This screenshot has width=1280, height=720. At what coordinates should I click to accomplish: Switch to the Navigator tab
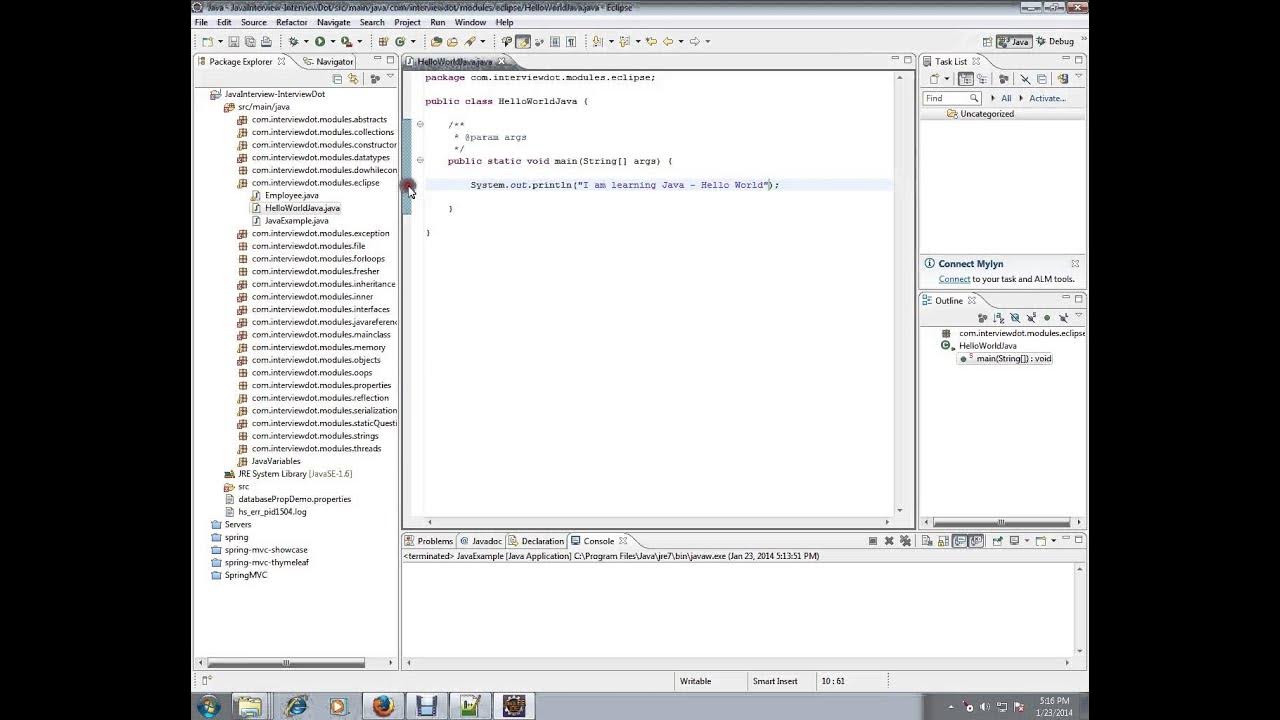(328, 61)
